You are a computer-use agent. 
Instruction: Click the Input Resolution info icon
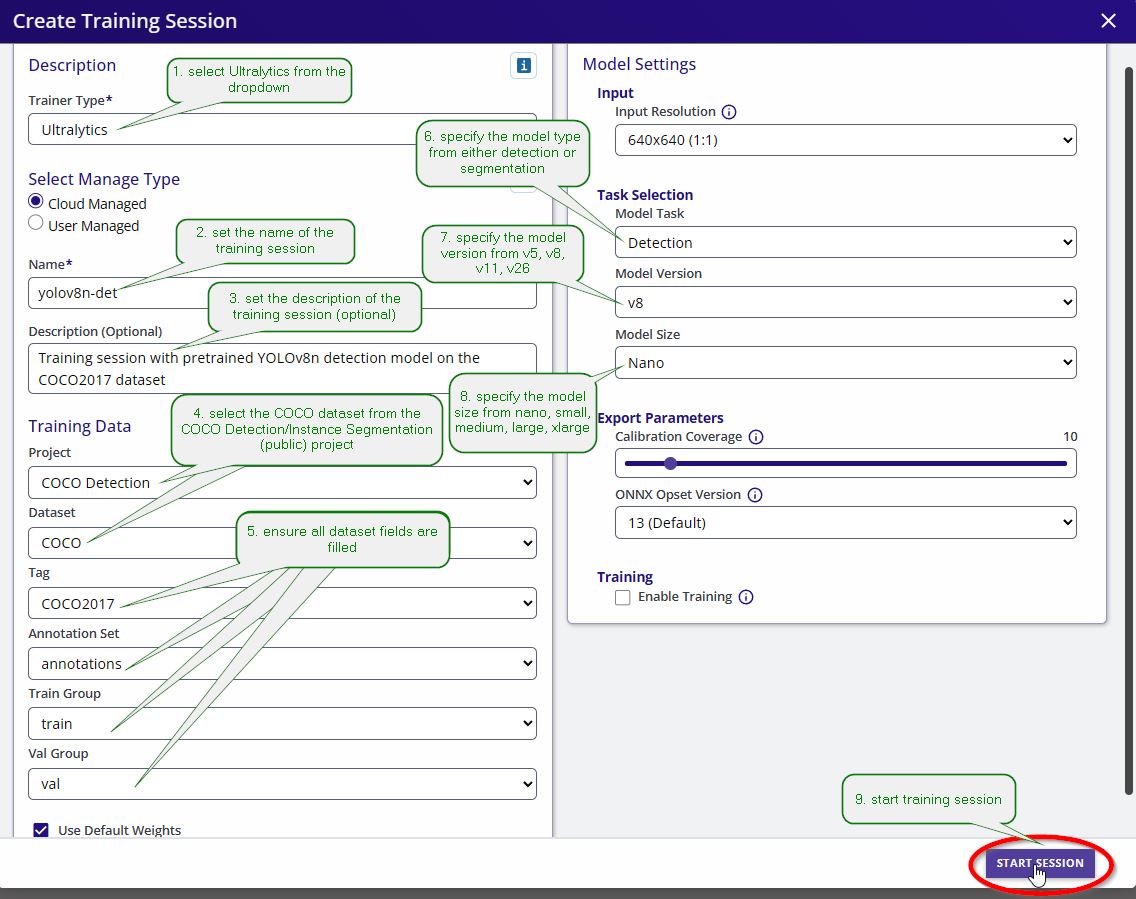click(x=729, y=112)
